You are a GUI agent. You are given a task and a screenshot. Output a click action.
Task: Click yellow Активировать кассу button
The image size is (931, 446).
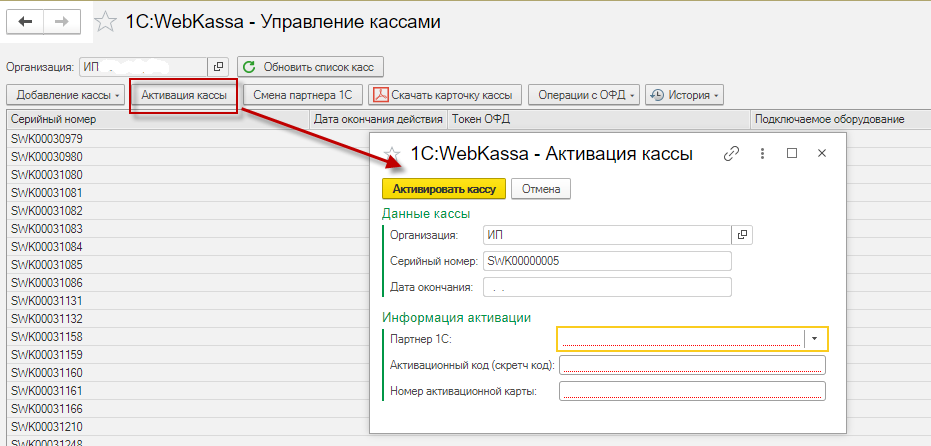coord(444,189)
